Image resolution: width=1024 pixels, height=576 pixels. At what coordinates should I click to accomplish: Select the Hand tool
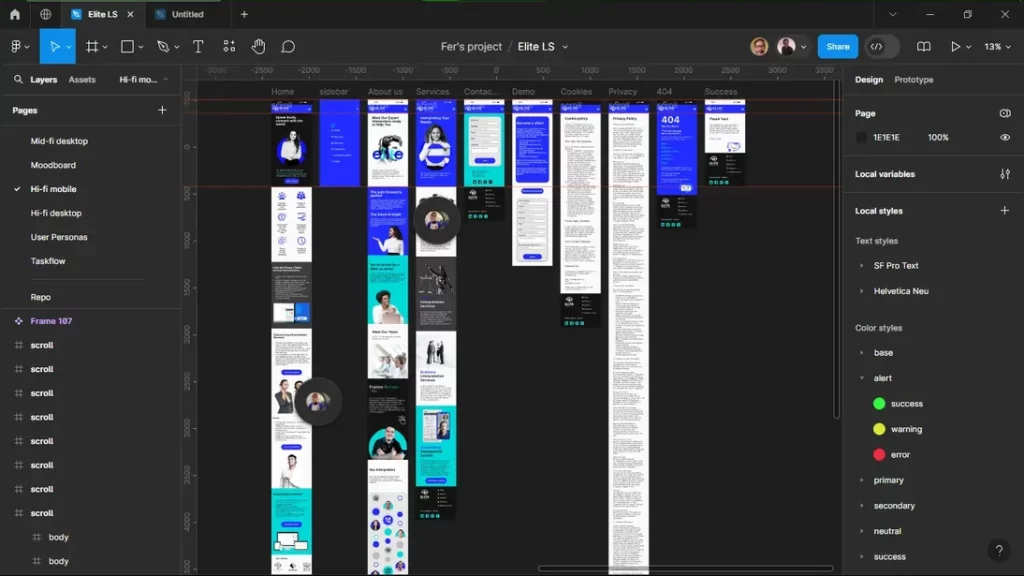pos(258,46)
